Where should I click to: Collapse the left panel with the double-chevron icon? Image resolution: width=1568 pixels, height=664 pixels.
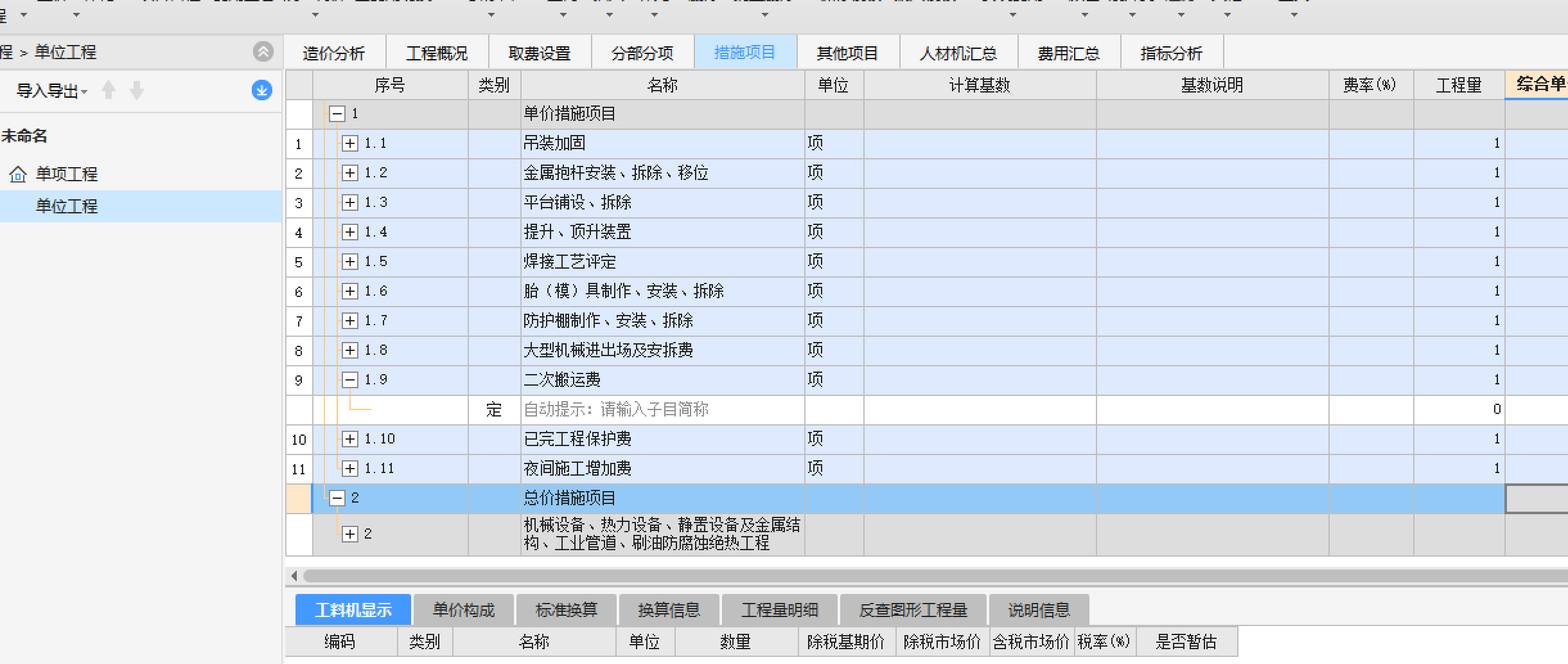[263, 51]
